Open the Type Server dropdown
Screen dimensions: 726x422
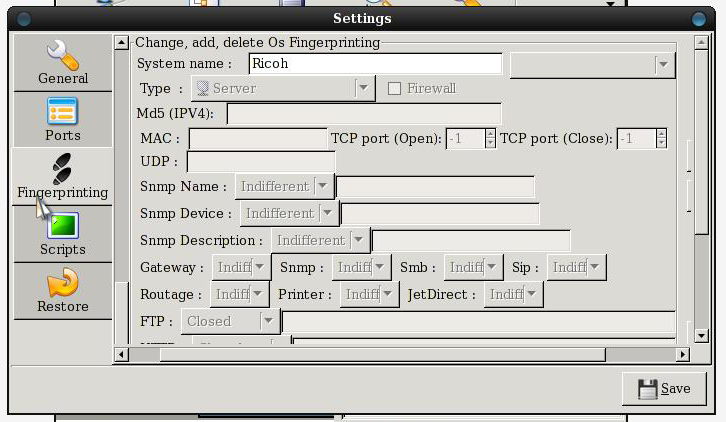click(x=282, y=88)
